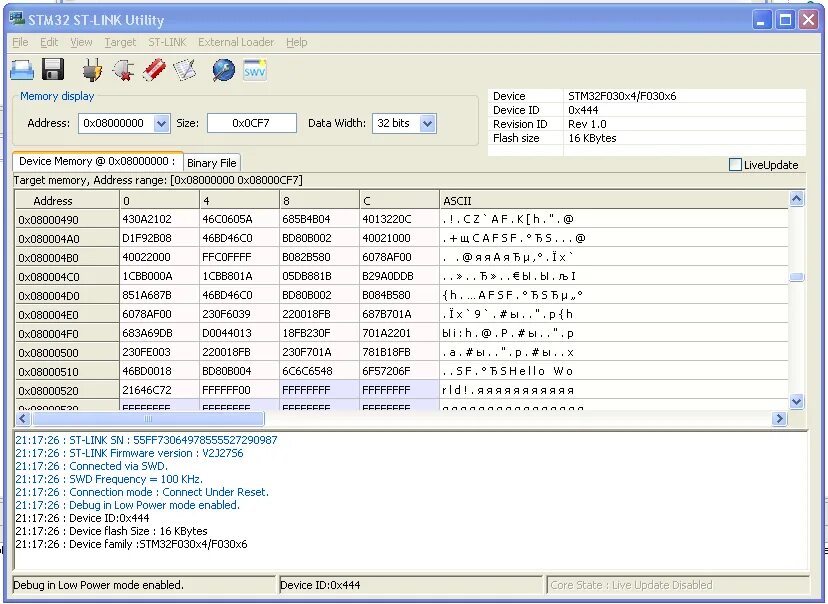Open the External Loader menu

click(x=236, y=42)
